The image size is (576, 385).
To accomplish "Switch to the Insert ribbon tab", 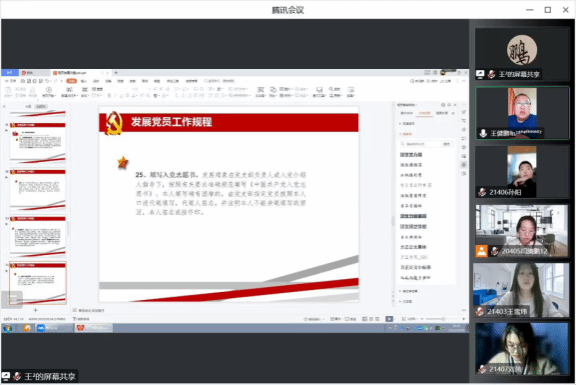I will [x=84, y=81].
